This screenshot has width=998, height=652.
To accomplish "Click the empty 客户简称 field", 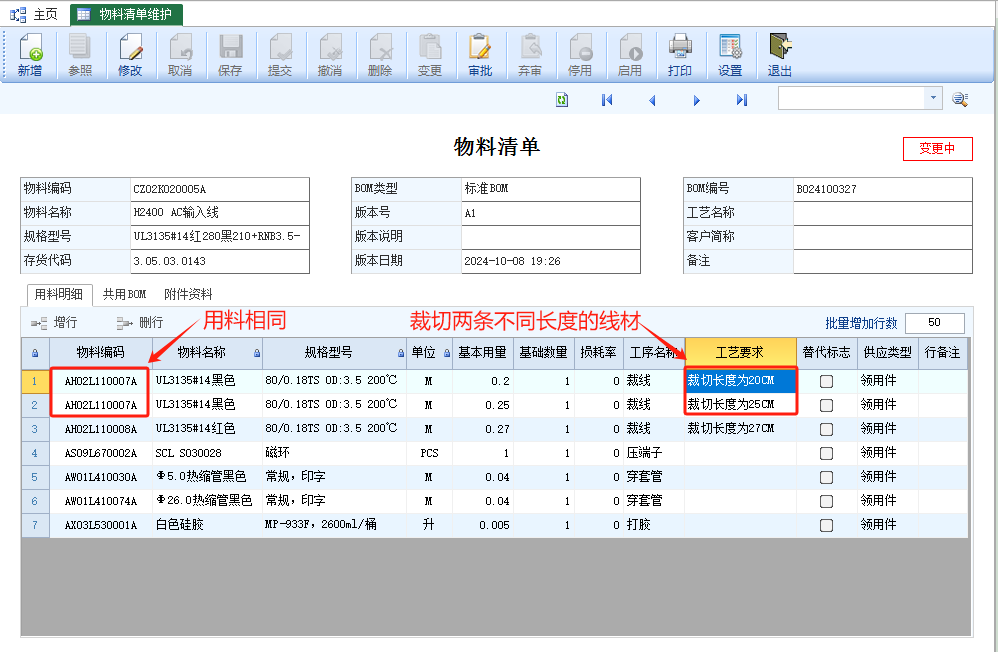I will click(883, 237).
